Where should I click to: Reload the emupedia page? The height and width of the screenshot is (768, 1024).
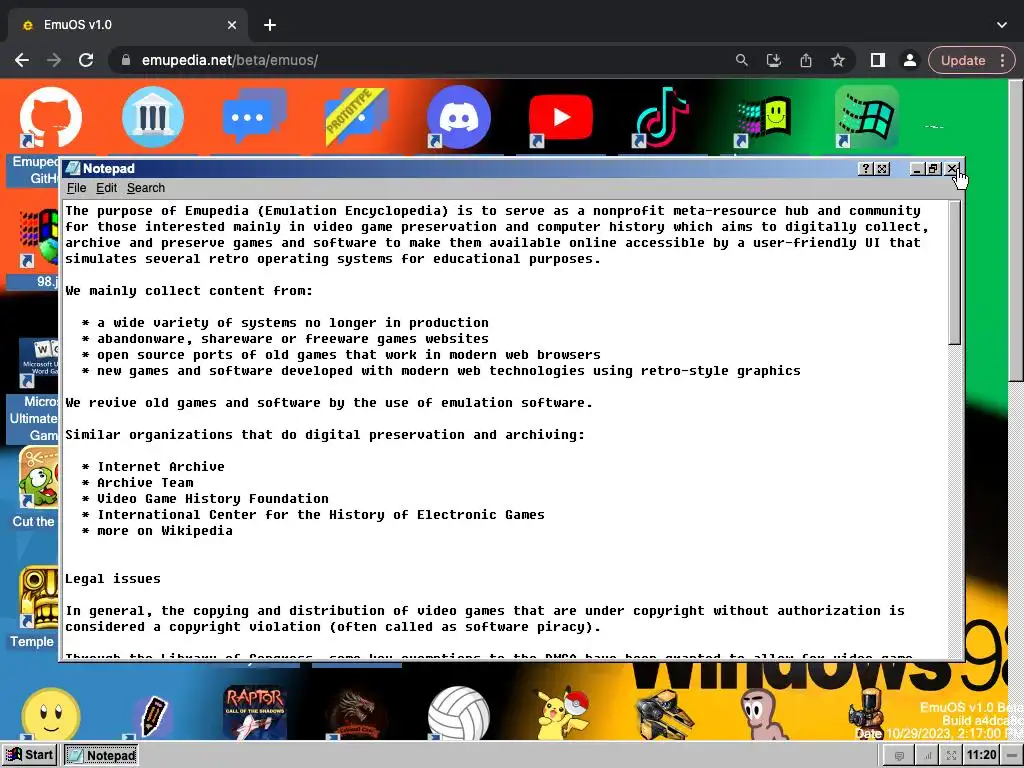86,60
